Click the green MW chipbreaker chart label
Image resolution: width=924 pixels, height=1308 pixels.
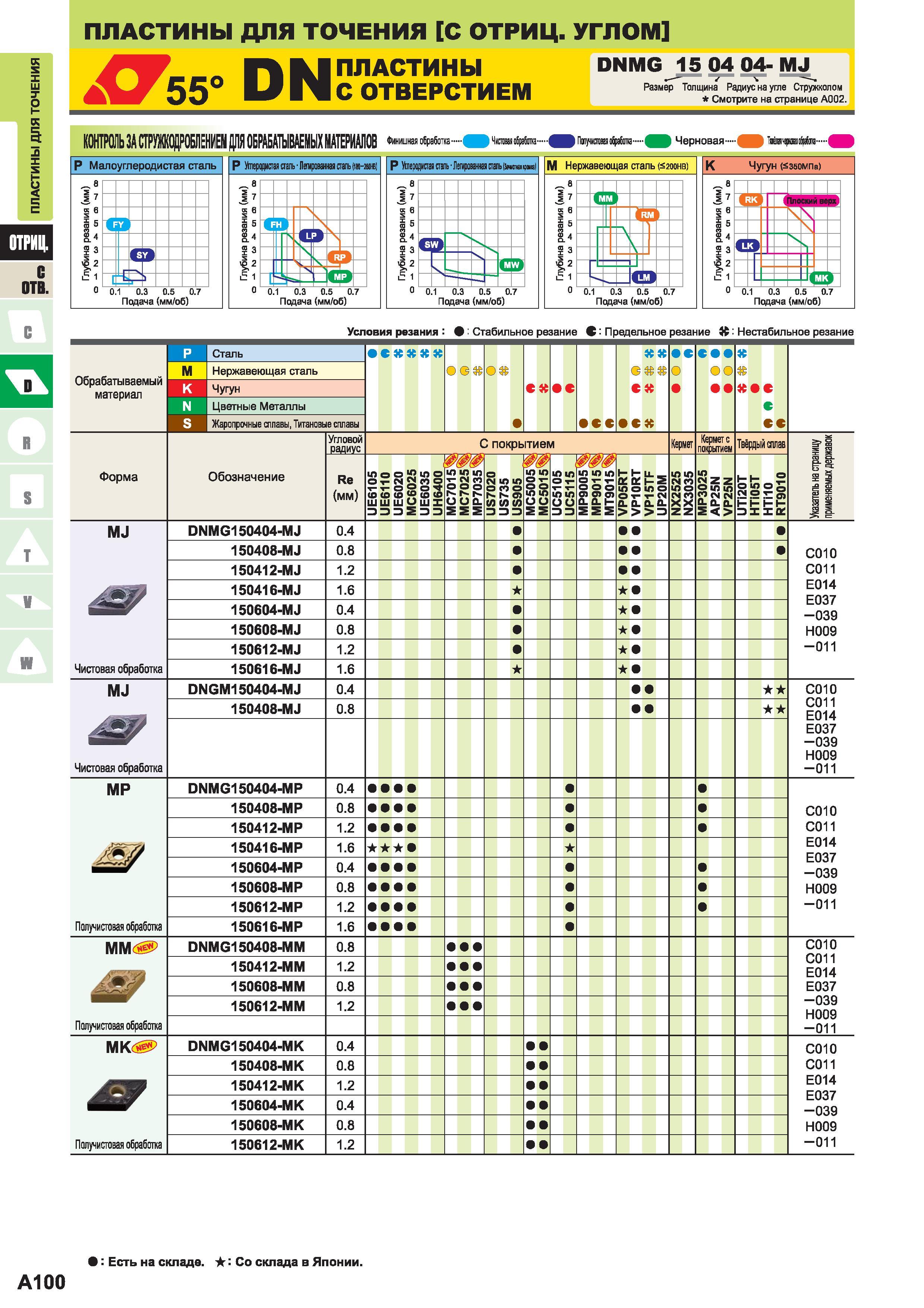point(511,265)
